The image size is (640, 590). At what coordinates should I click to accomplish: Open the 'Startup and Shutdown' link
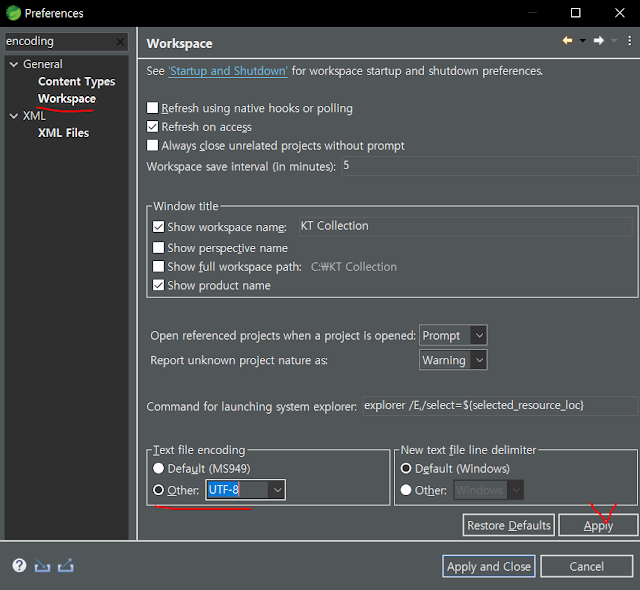coord(228,71)
